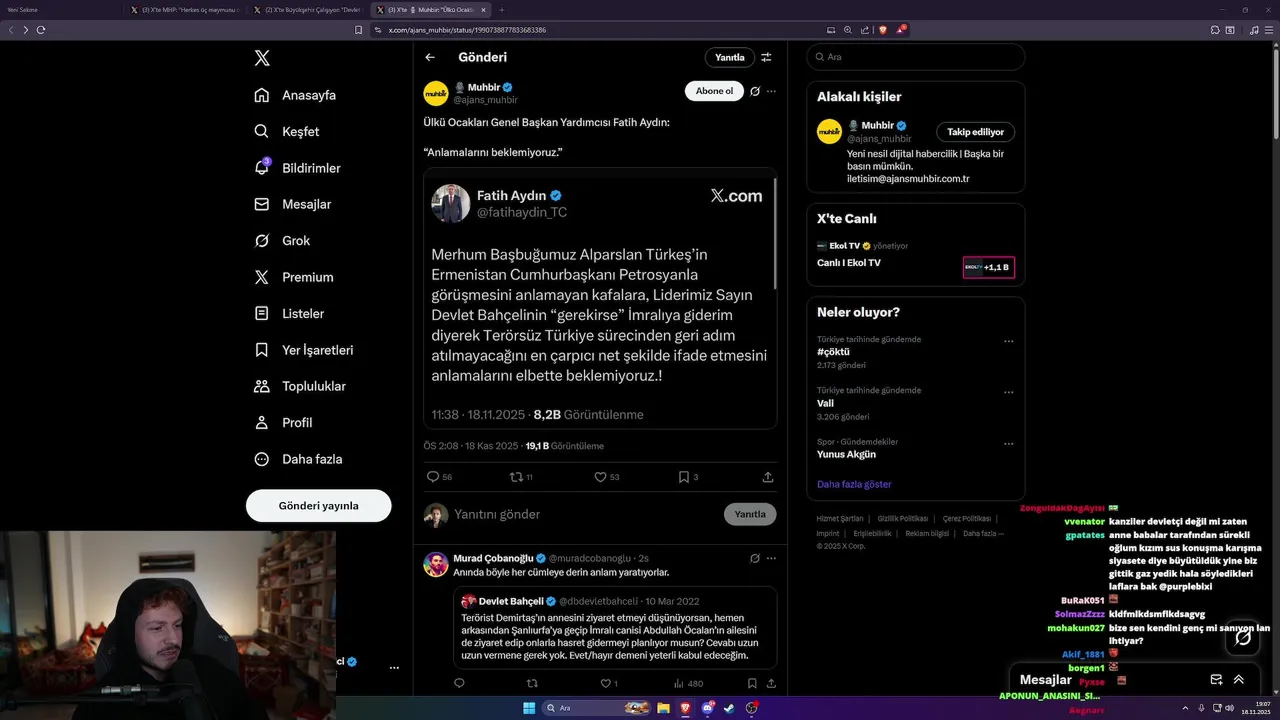Go back with the Gönderi back arrow
Screen dimensions: 1280x720
click(430, 57)
